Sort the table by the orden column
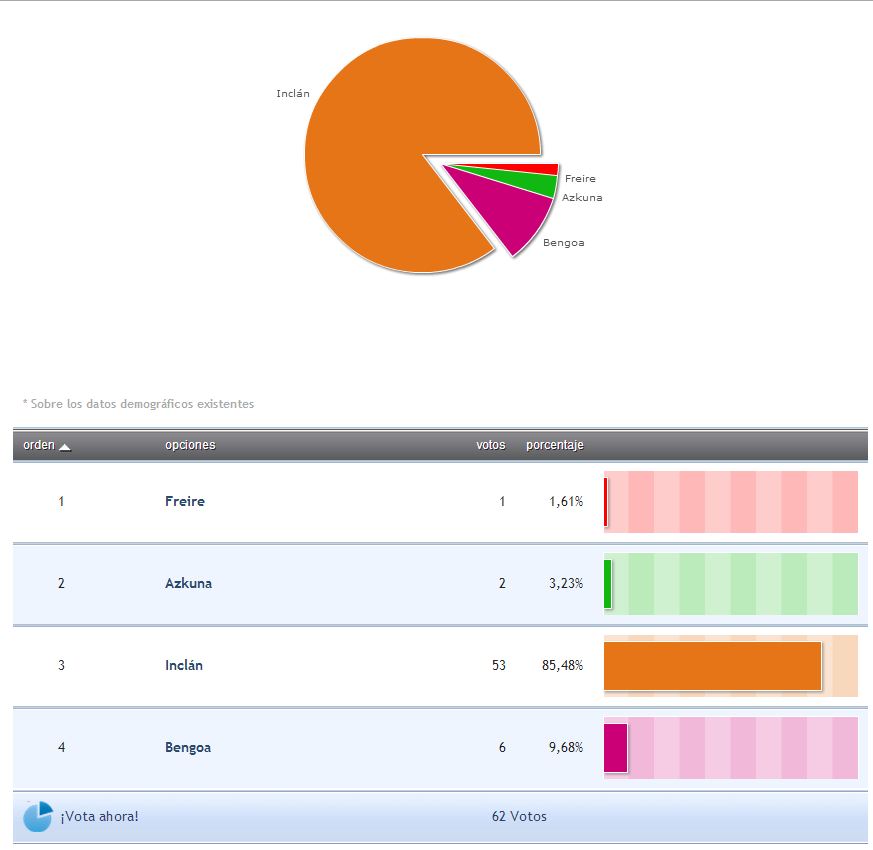 pos(39,445)
